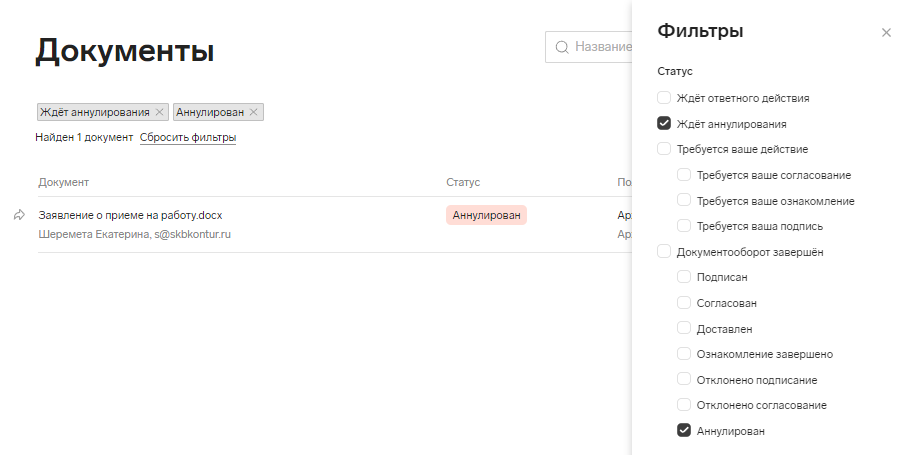Close the Фильтры panel

[x=886, y=33]
